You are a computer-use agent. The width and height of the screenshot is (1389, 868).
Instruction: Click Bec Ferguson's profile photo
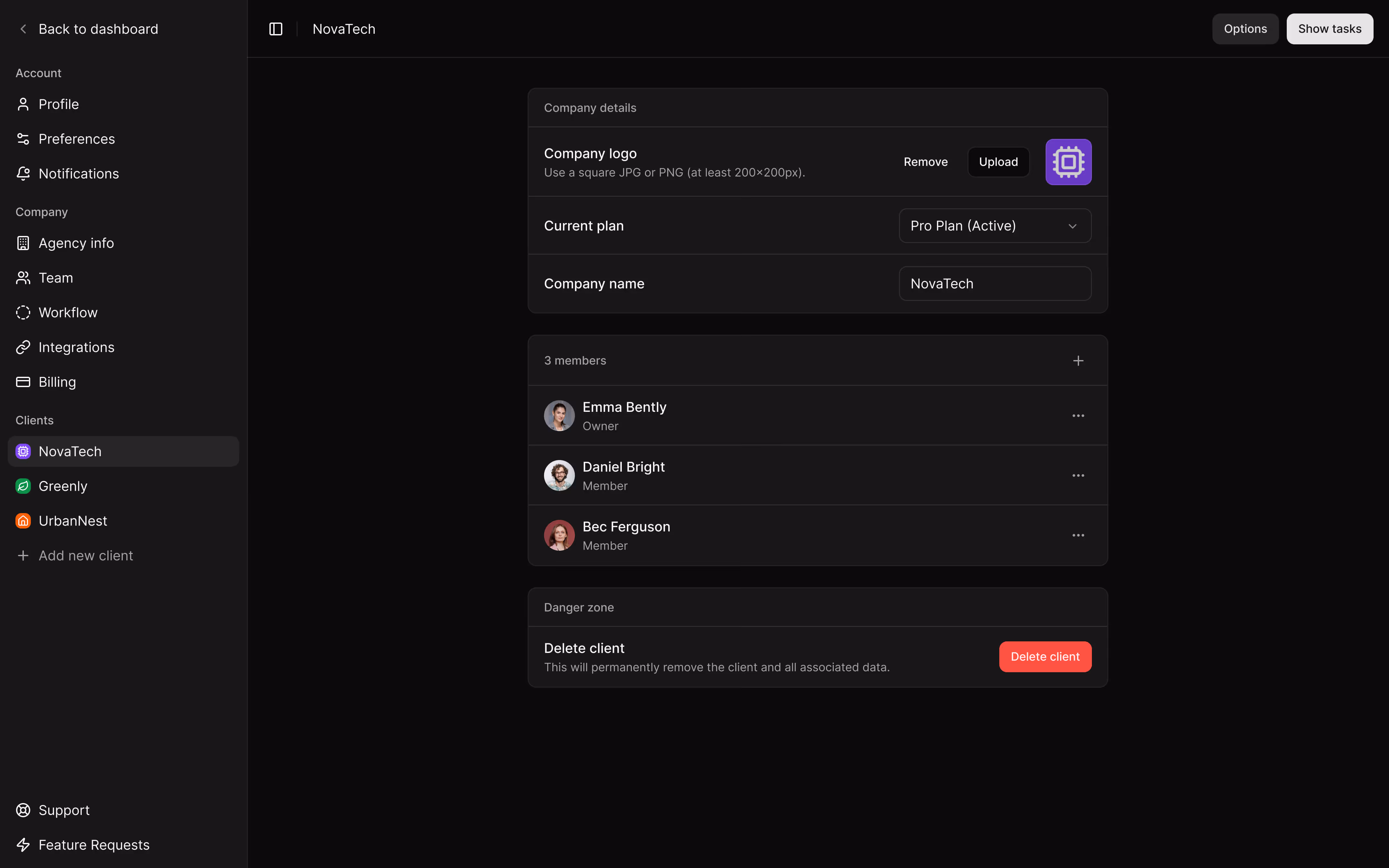(x=558, y=534)
